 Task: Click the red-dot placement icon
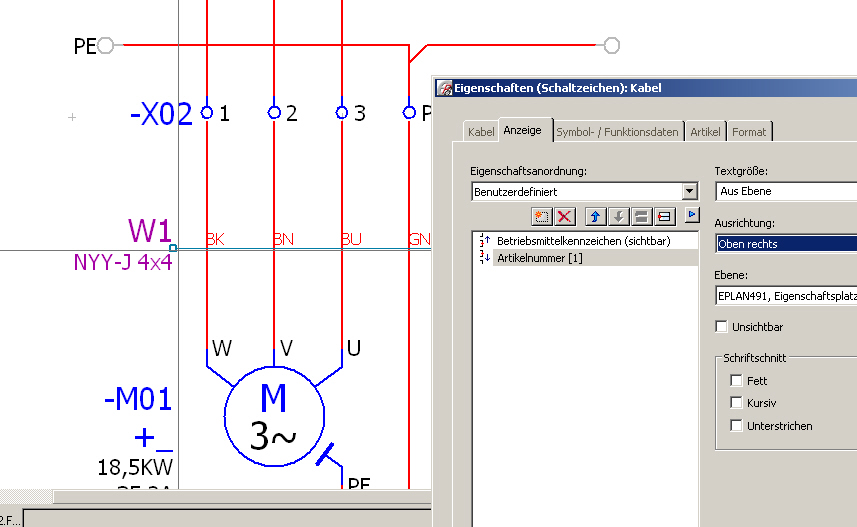pyautogui.click(x=664, y=217)
